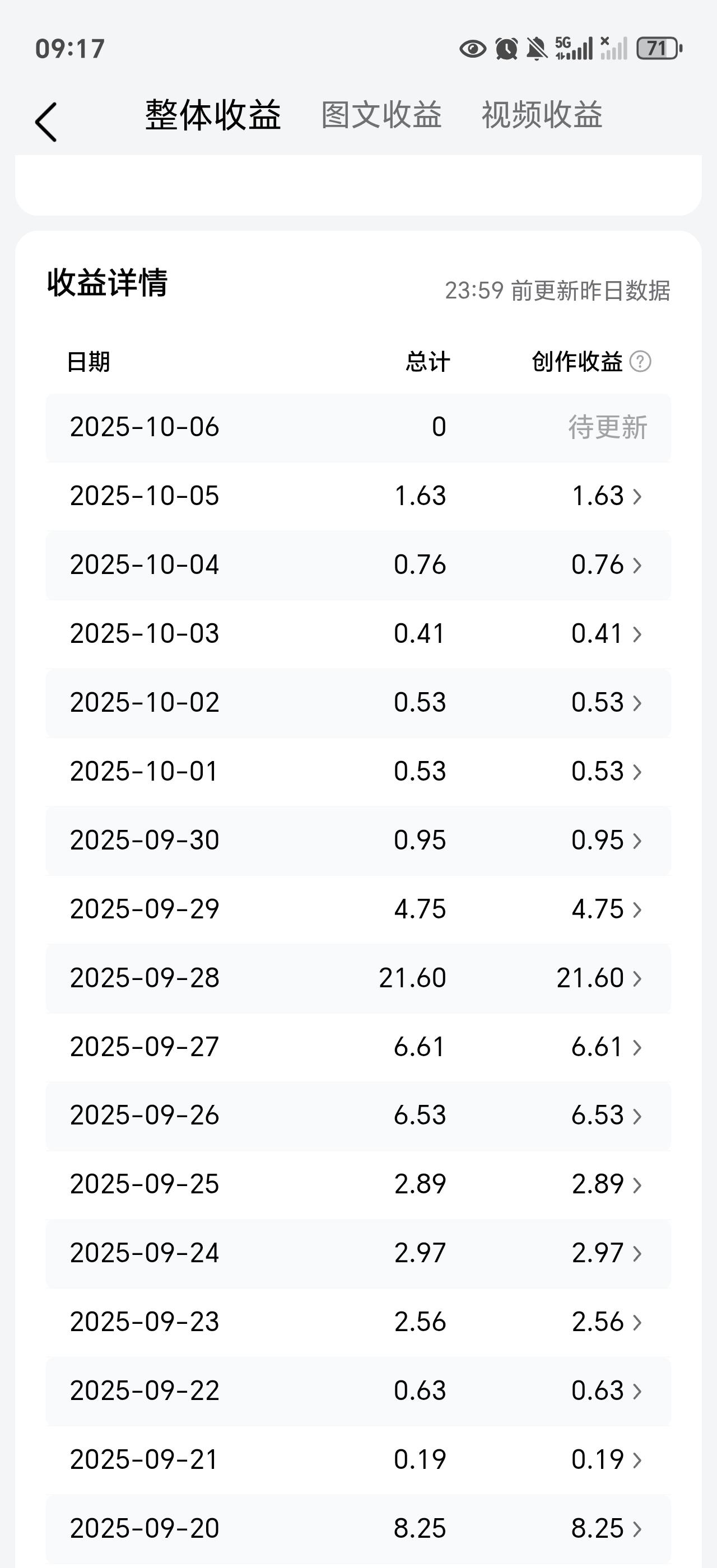Open the 2025-10-04 chevron arrow
This screenshot has height=1568, width=717.
click(x=637, y=566)
